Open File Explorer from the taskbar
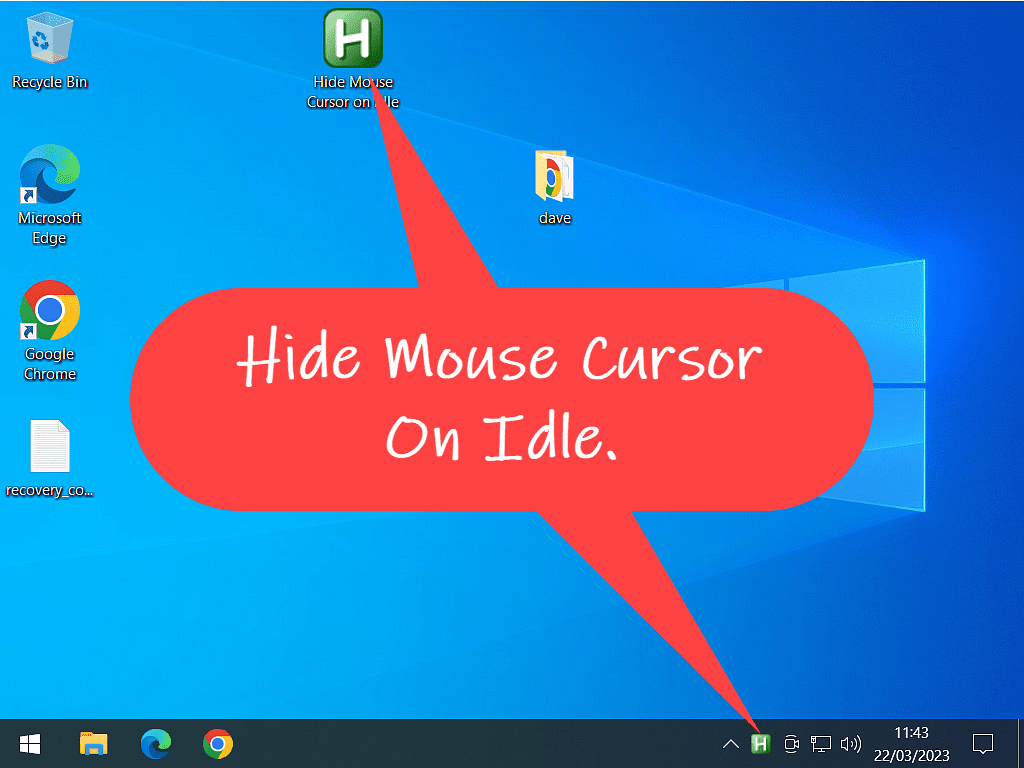1024x768 pixels. (93, 744)
